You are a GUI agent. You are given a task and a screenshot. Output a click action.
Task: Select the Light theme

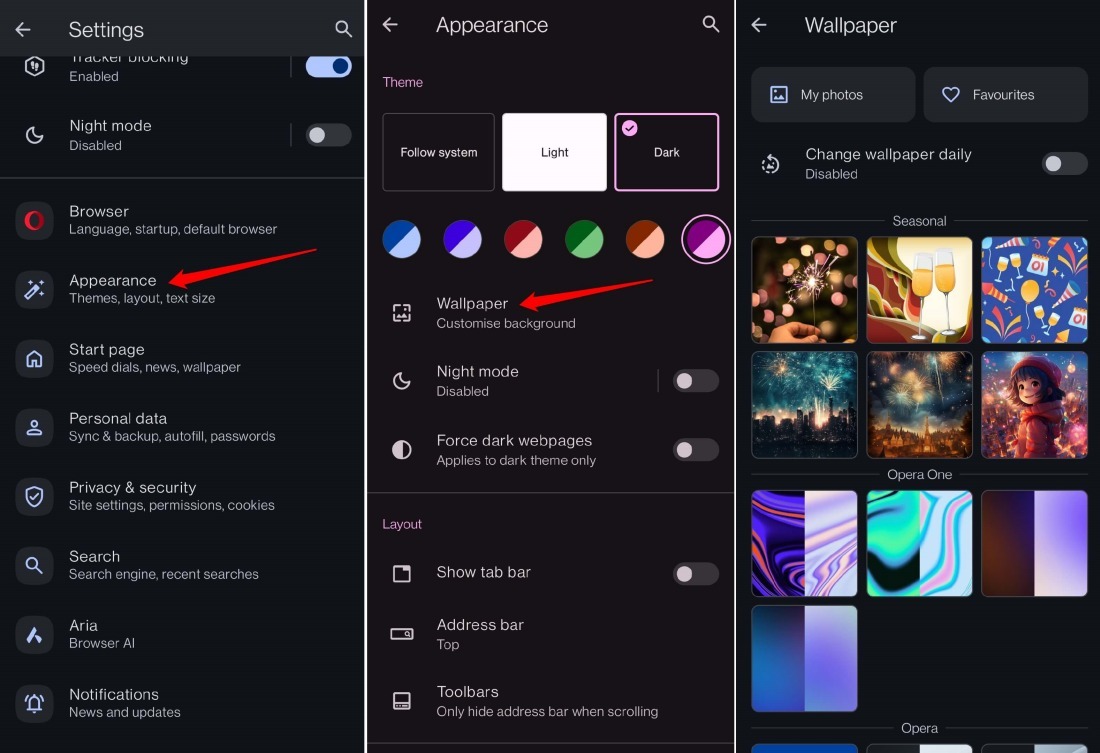(554, 152)
